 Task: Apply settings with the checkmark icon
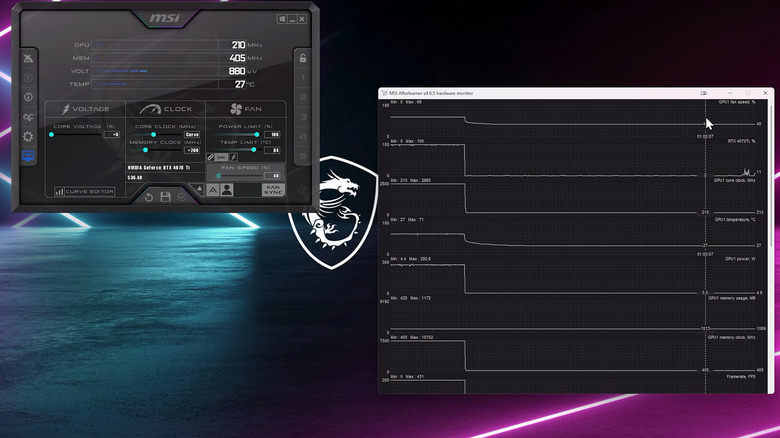click(182, 198)
